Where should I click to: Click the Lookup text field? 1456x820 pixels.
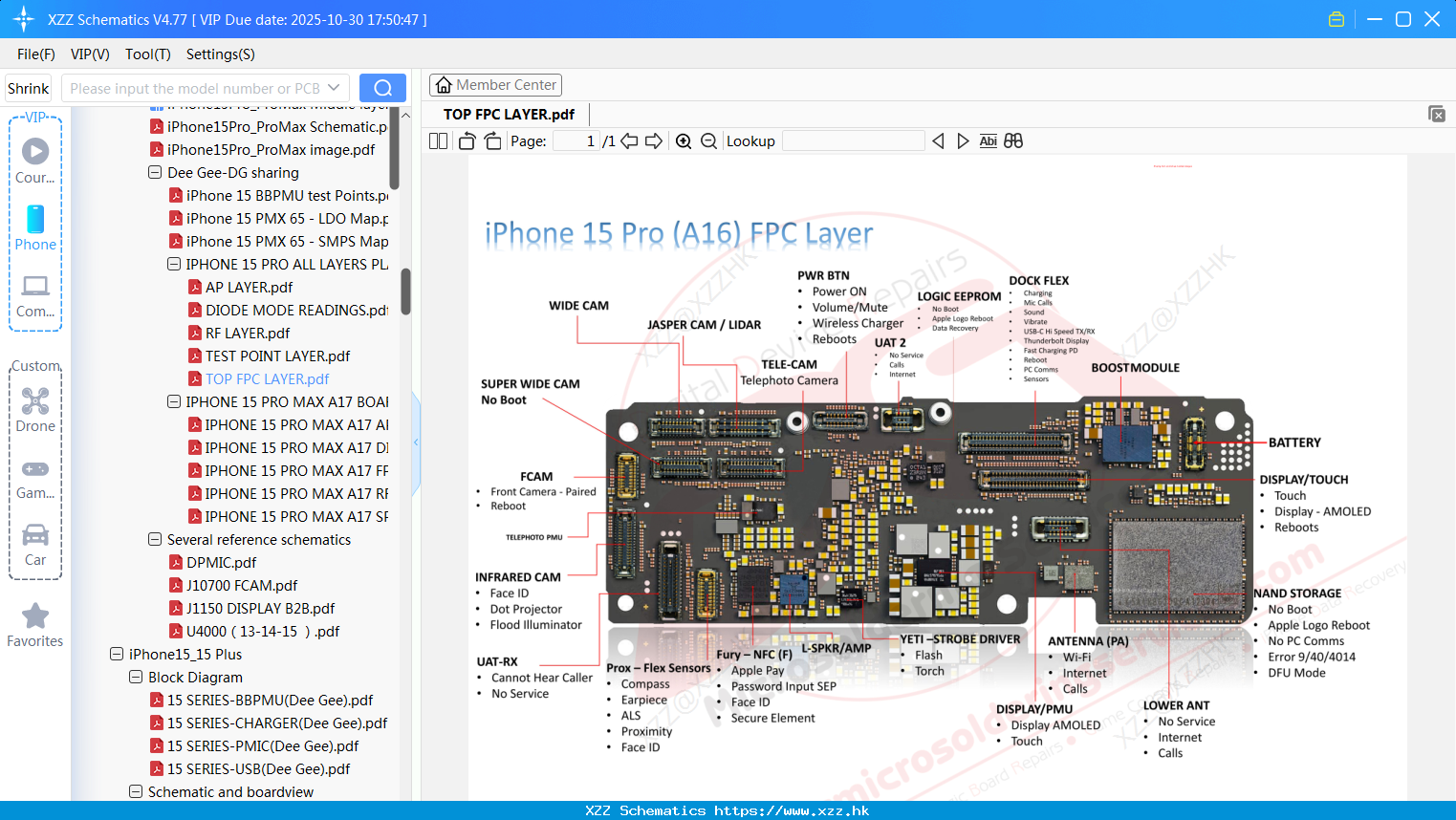pyautogui.click(x=853, y=140)
